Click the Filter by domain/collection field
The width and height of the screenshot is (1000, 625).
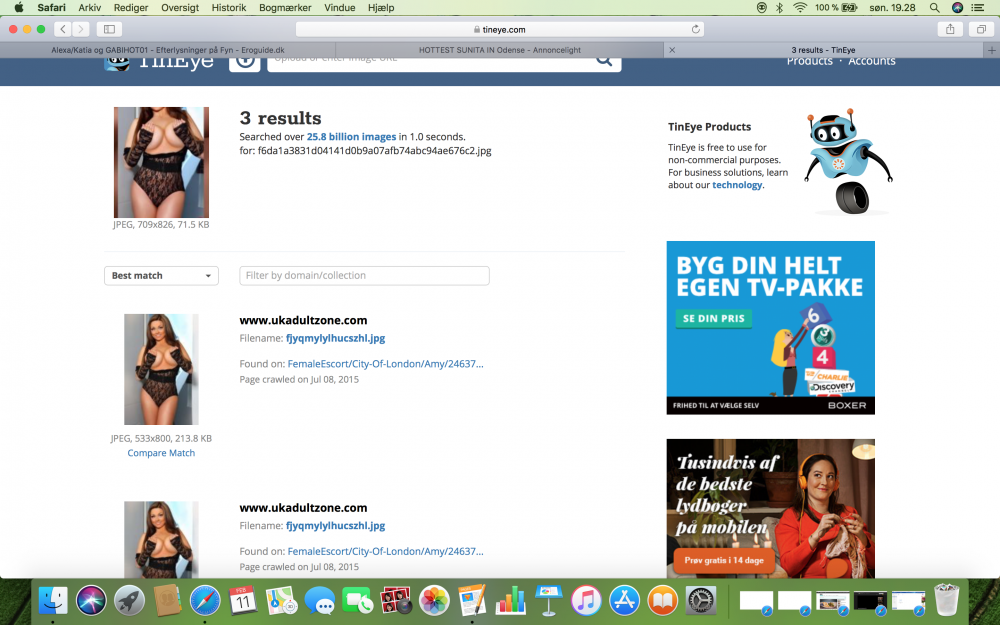tap(364, 276)
